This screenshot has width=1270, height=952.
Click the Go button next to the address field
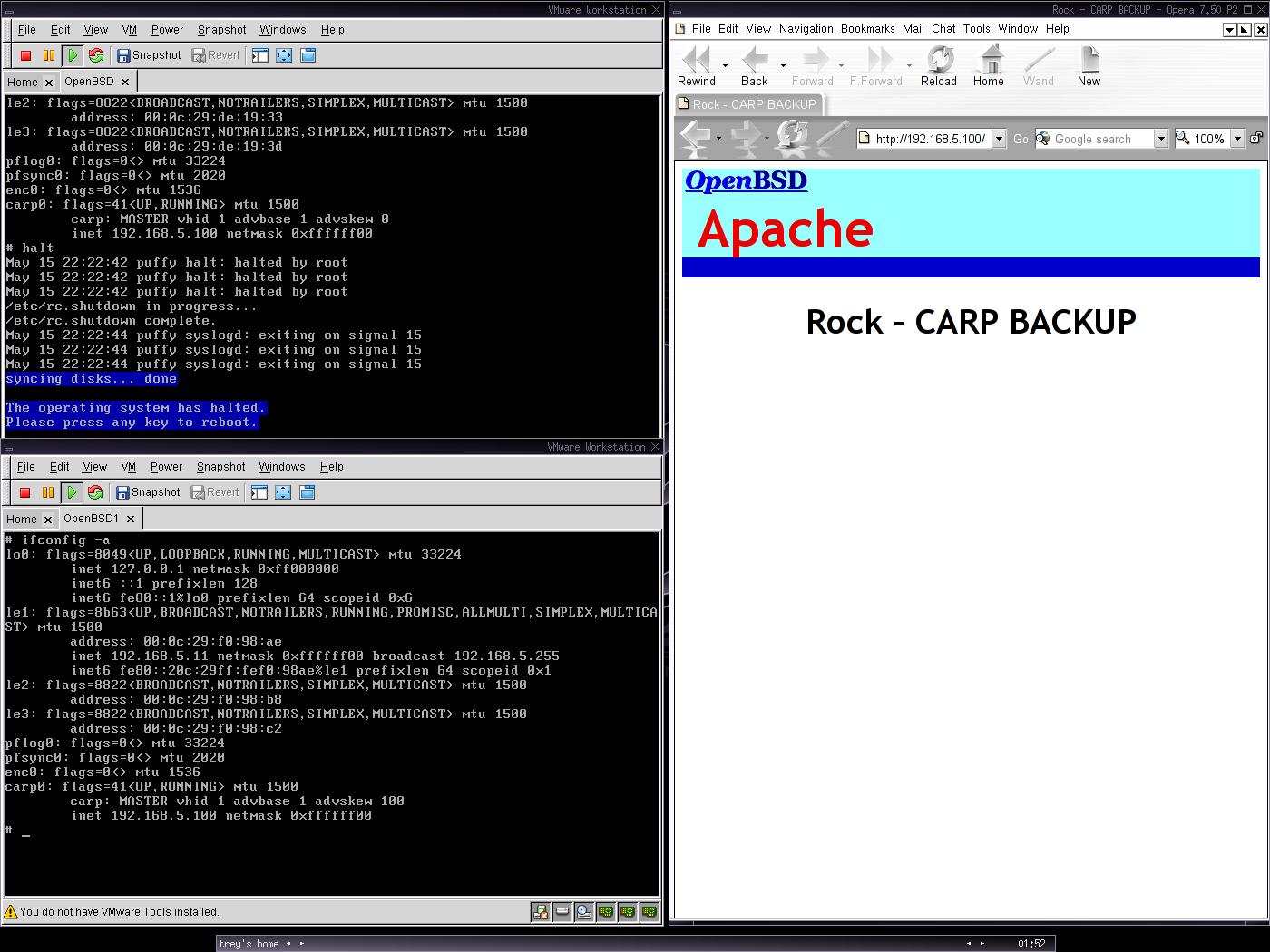(1021, 139)
